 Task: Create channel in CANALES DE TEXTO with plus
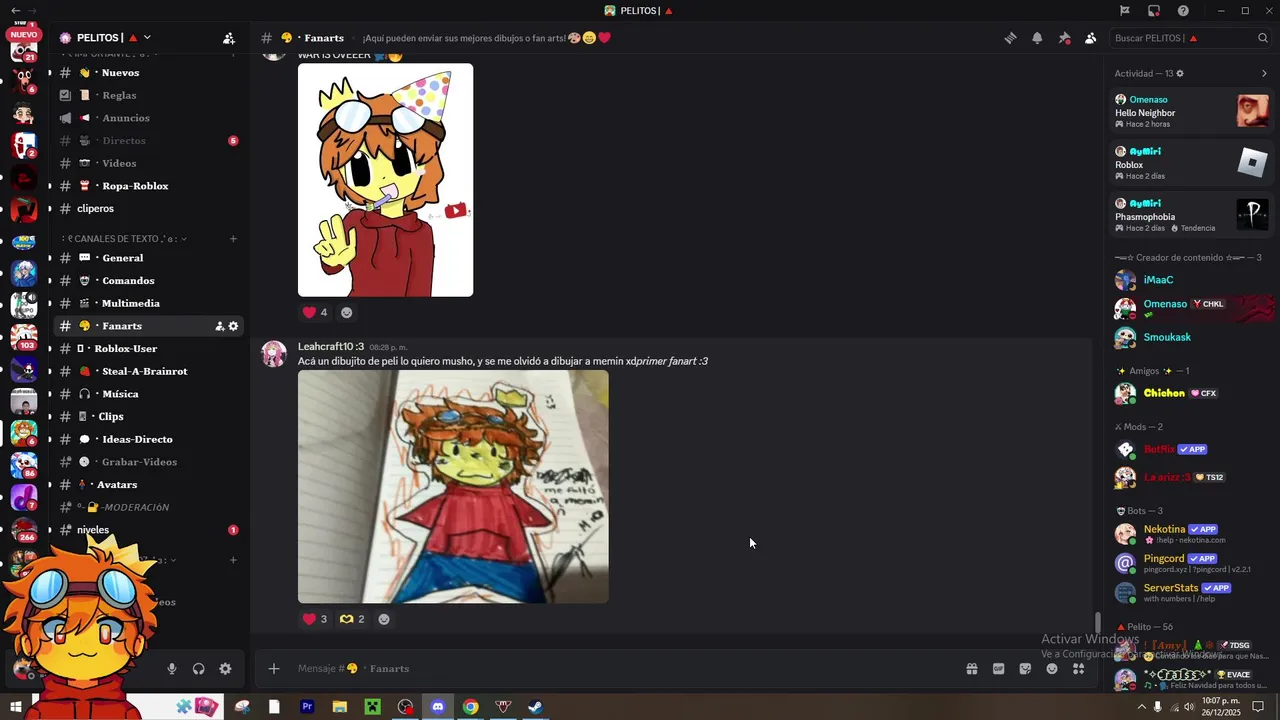pyautogui.click(x=233, y=239)
